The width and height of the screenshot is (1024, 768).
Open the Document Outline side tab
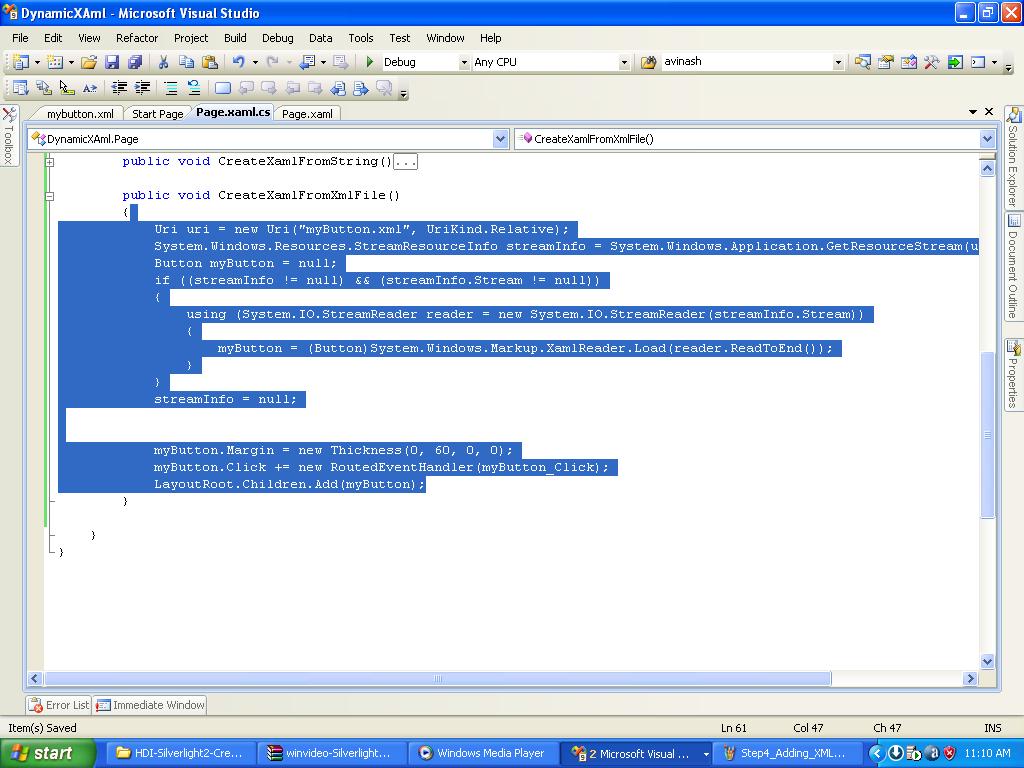[1013, 266]
